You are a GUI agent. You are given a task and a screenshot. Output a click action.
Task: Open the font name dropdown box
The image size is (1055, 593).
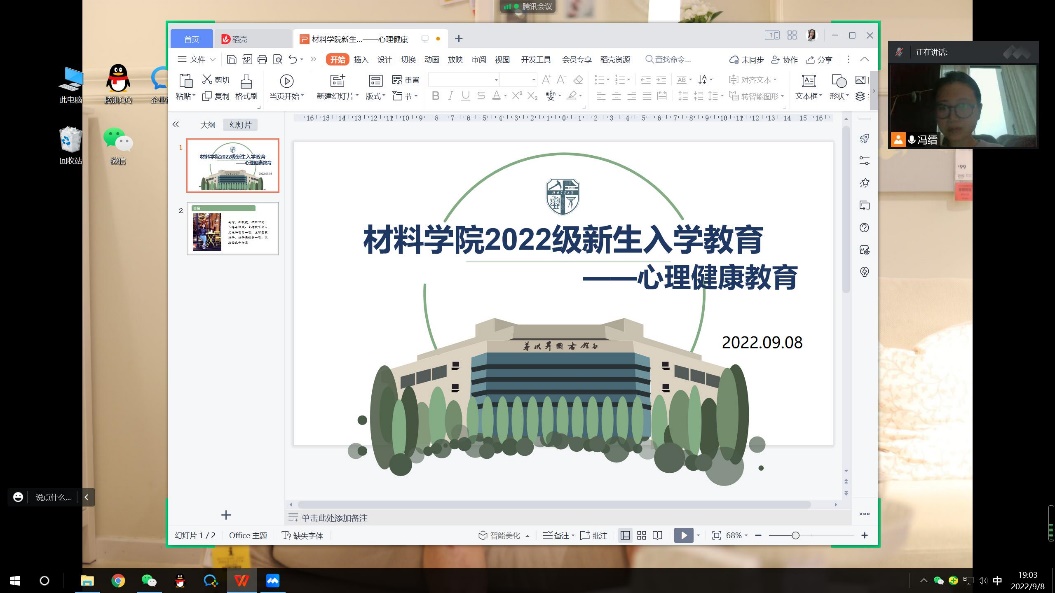coord(464,79)
